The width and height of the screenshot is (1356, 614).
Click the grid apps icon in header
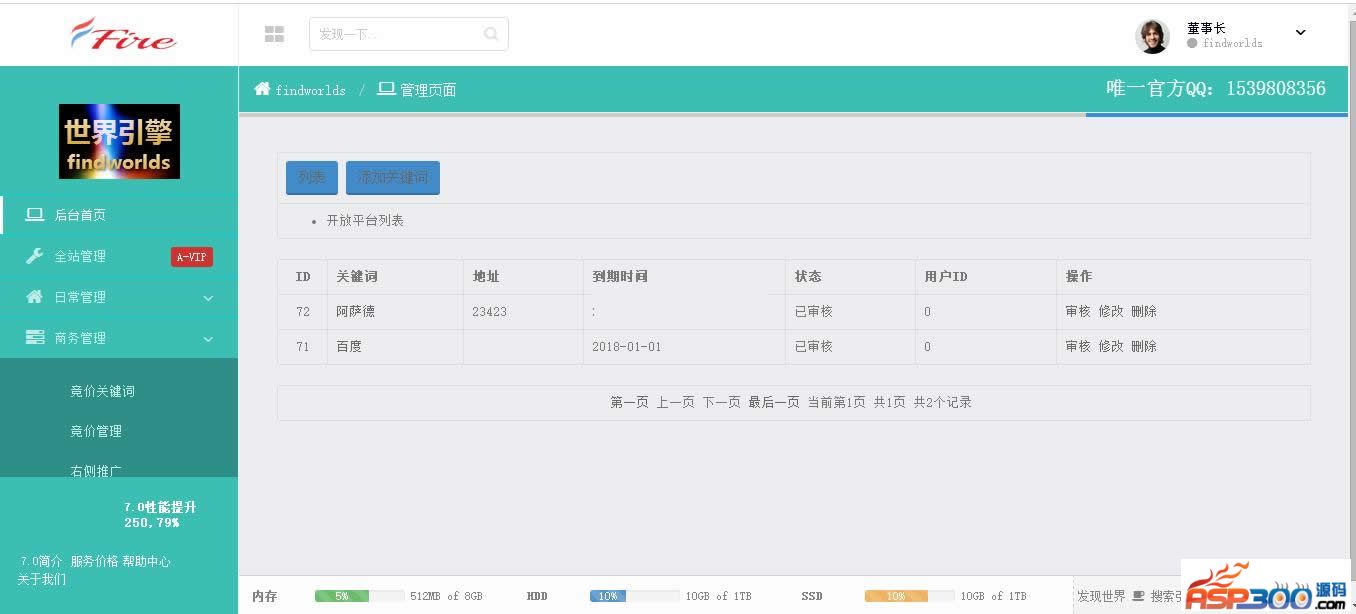[x=274, y=34]
